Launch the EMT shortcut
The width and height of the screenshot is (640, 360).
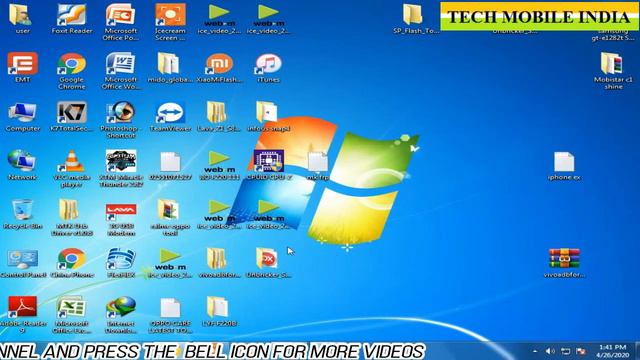[x=22, y=64]
